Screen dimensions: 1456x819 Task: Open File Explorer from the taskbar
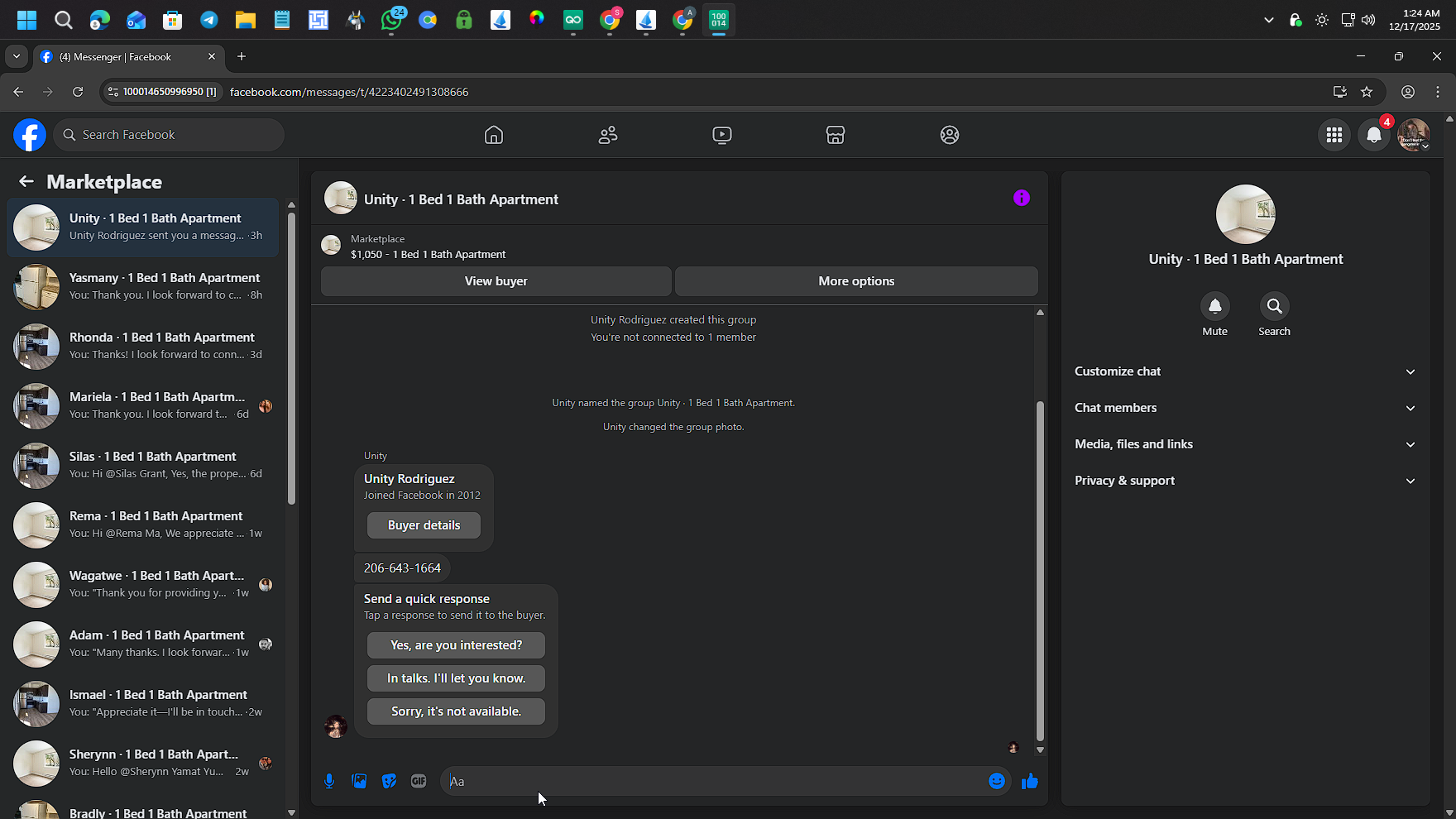coord(246,20)
